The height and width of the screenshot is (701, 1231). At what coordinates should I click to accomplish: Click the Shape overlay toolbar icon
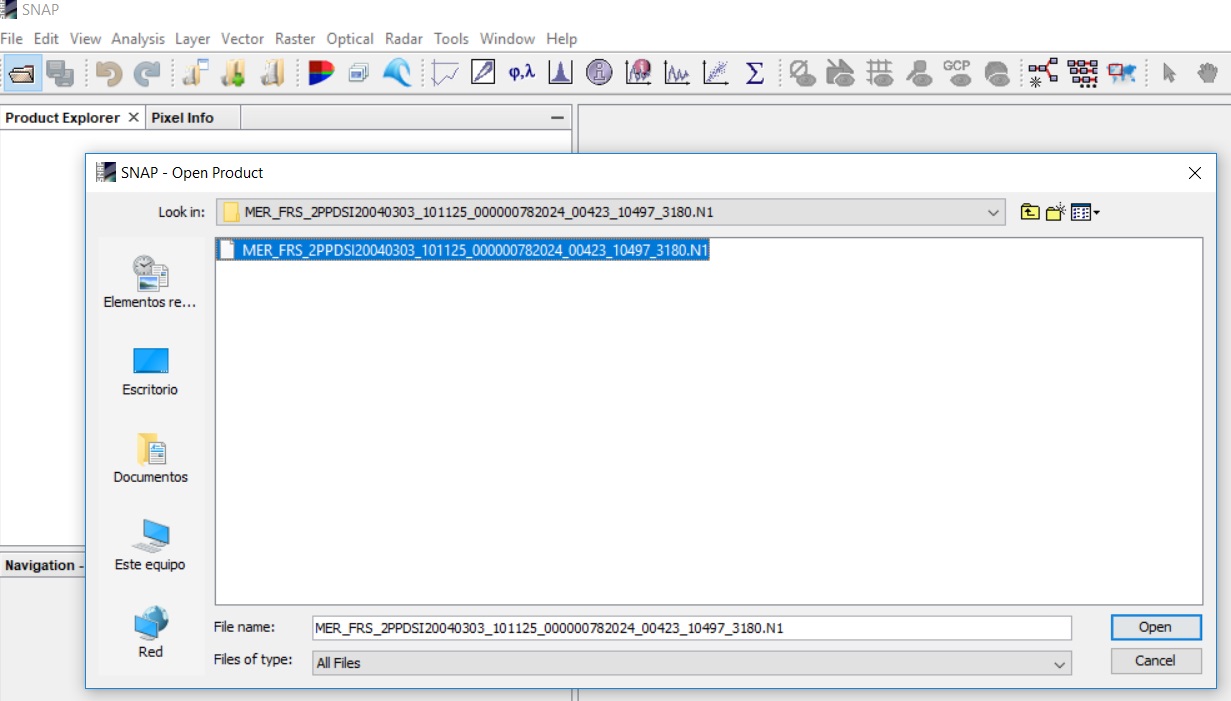842,73
